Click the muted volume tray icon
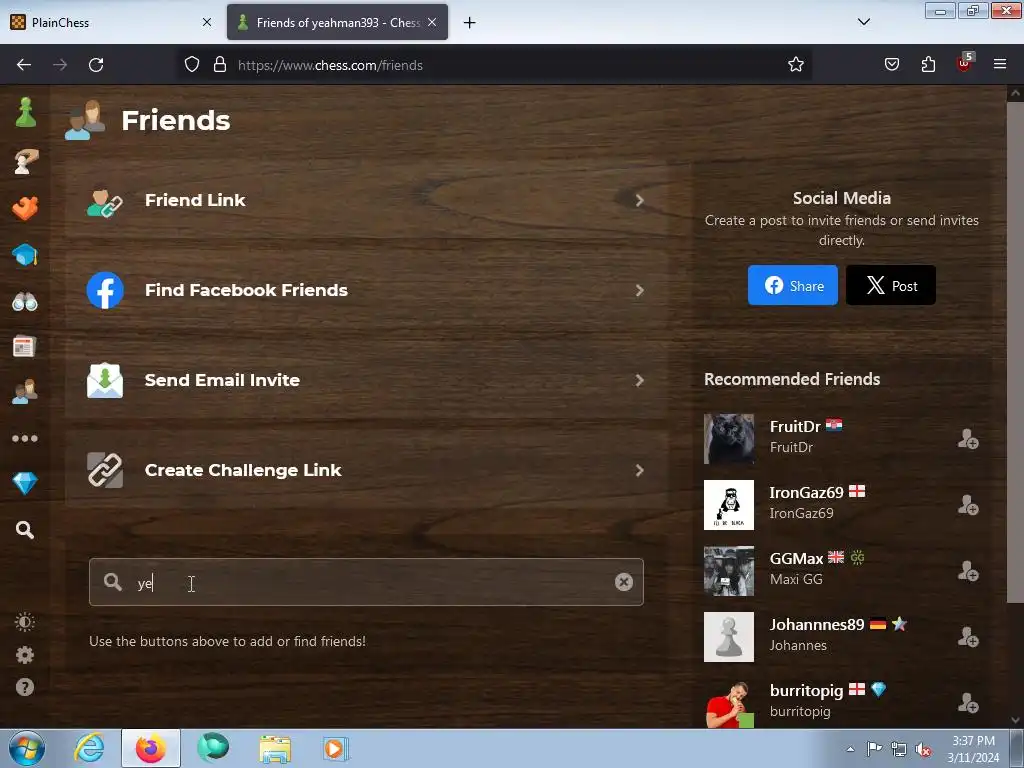This screenshot has height=768, width=1024. (923, 750)
